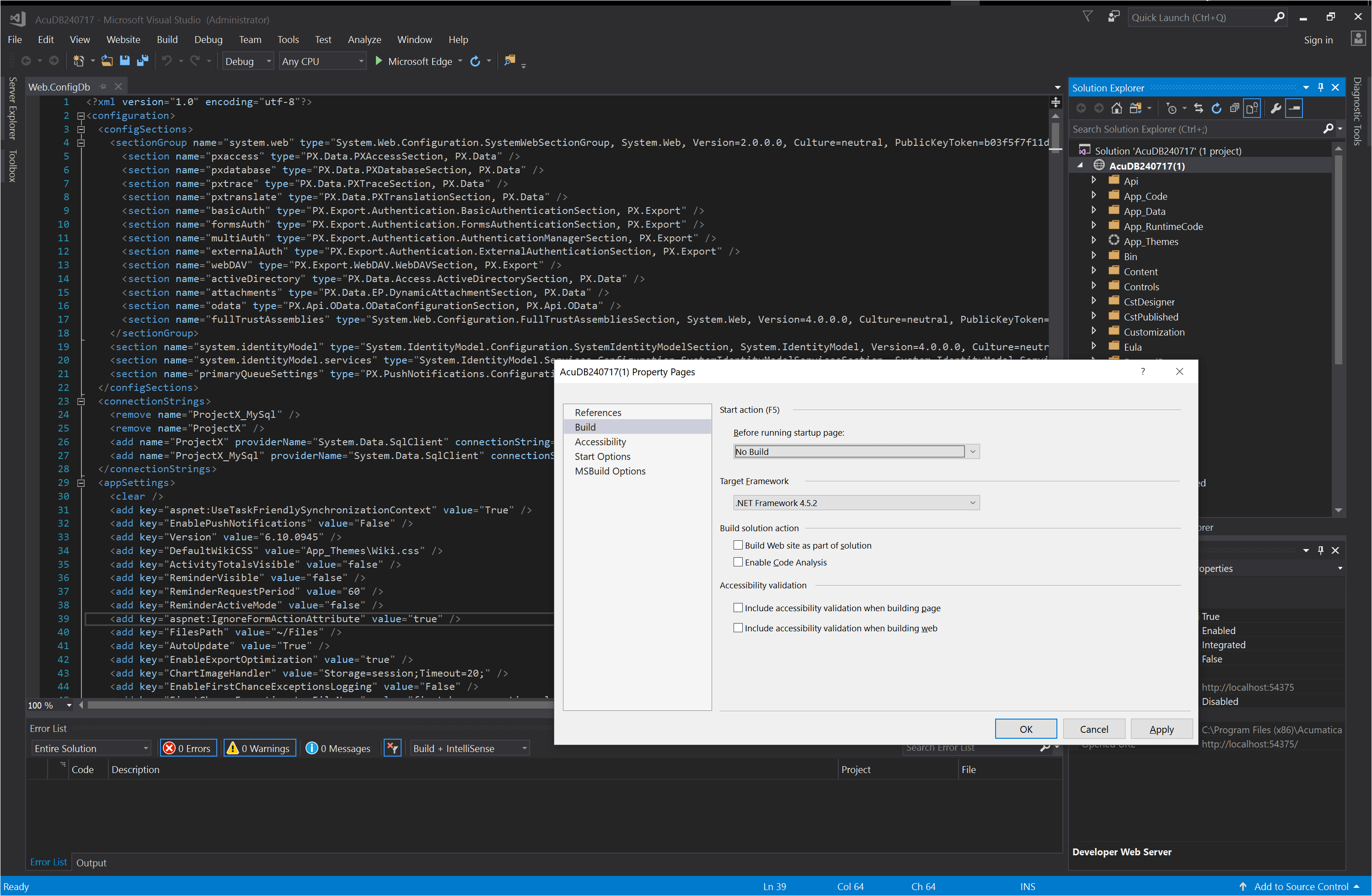
Task: Click the Solution Explorer Home icon
Action: click(1117, 108)
